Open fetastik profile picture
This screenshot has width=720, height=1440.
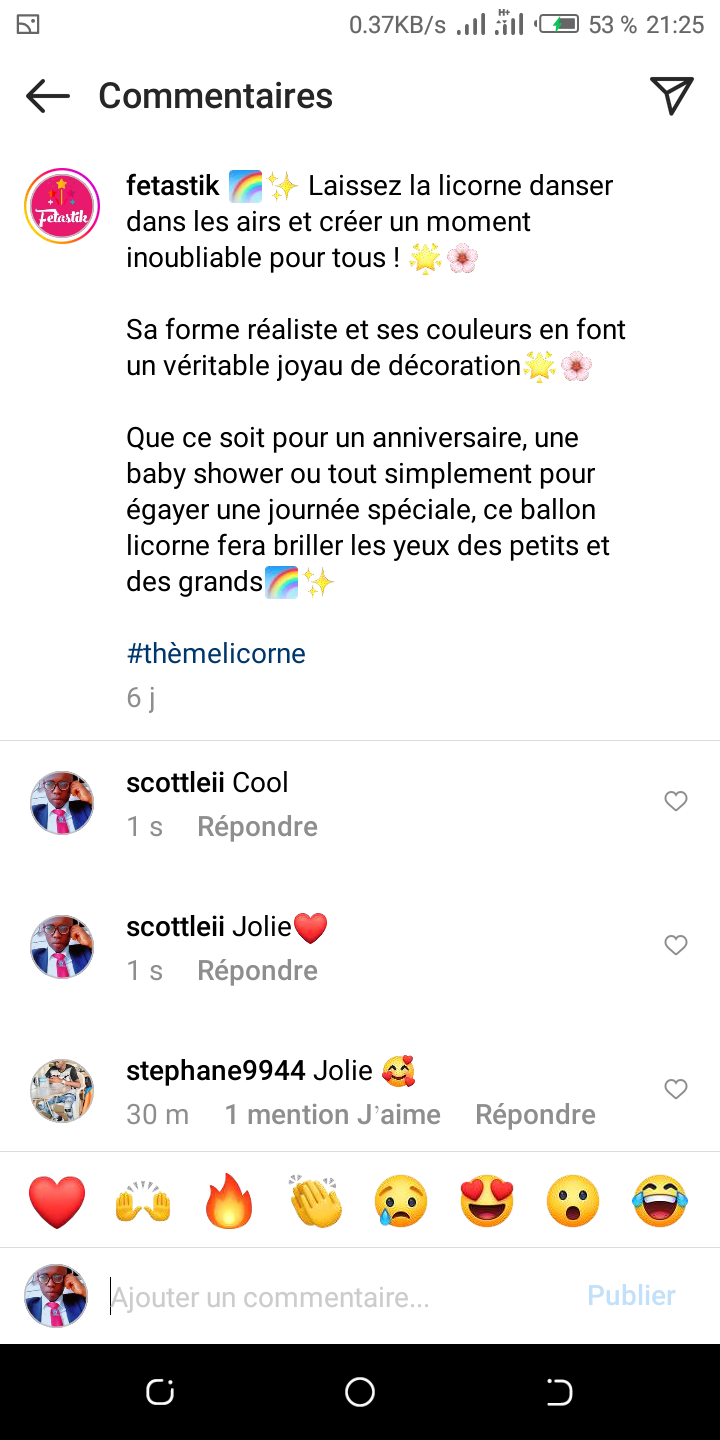62,206
